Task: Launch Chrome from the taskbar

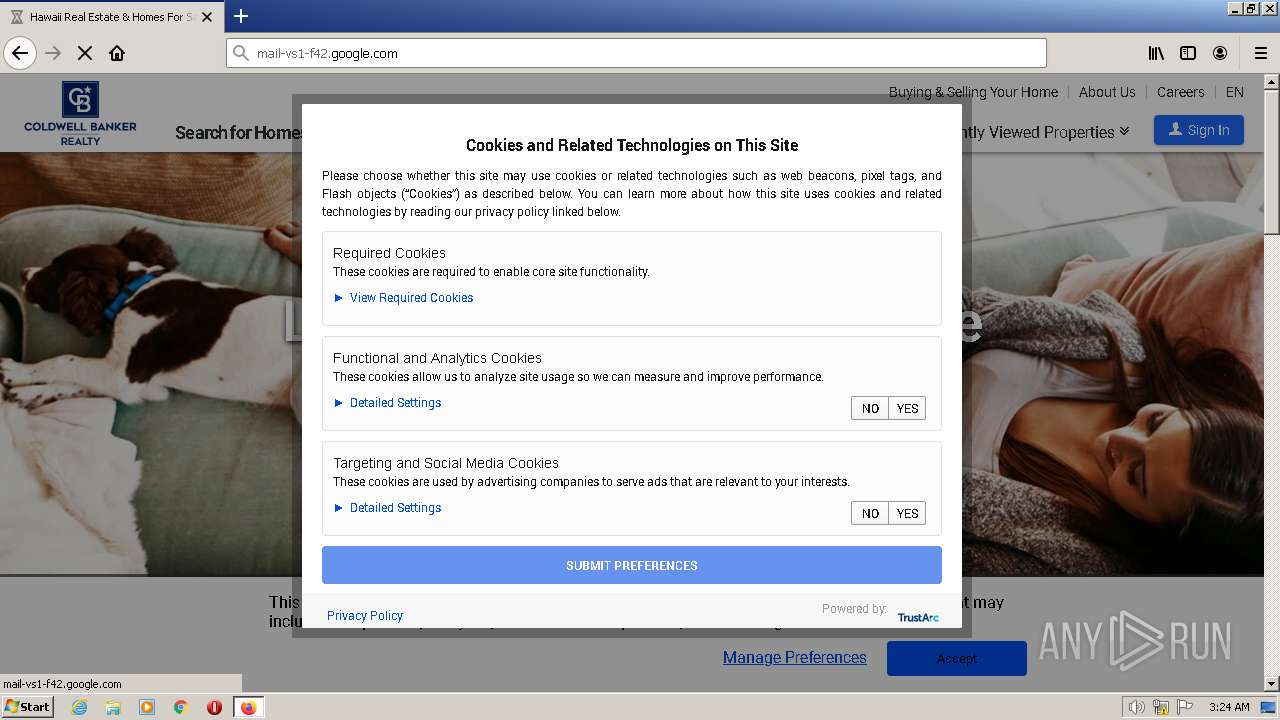Action: click(x=180, y=707)
